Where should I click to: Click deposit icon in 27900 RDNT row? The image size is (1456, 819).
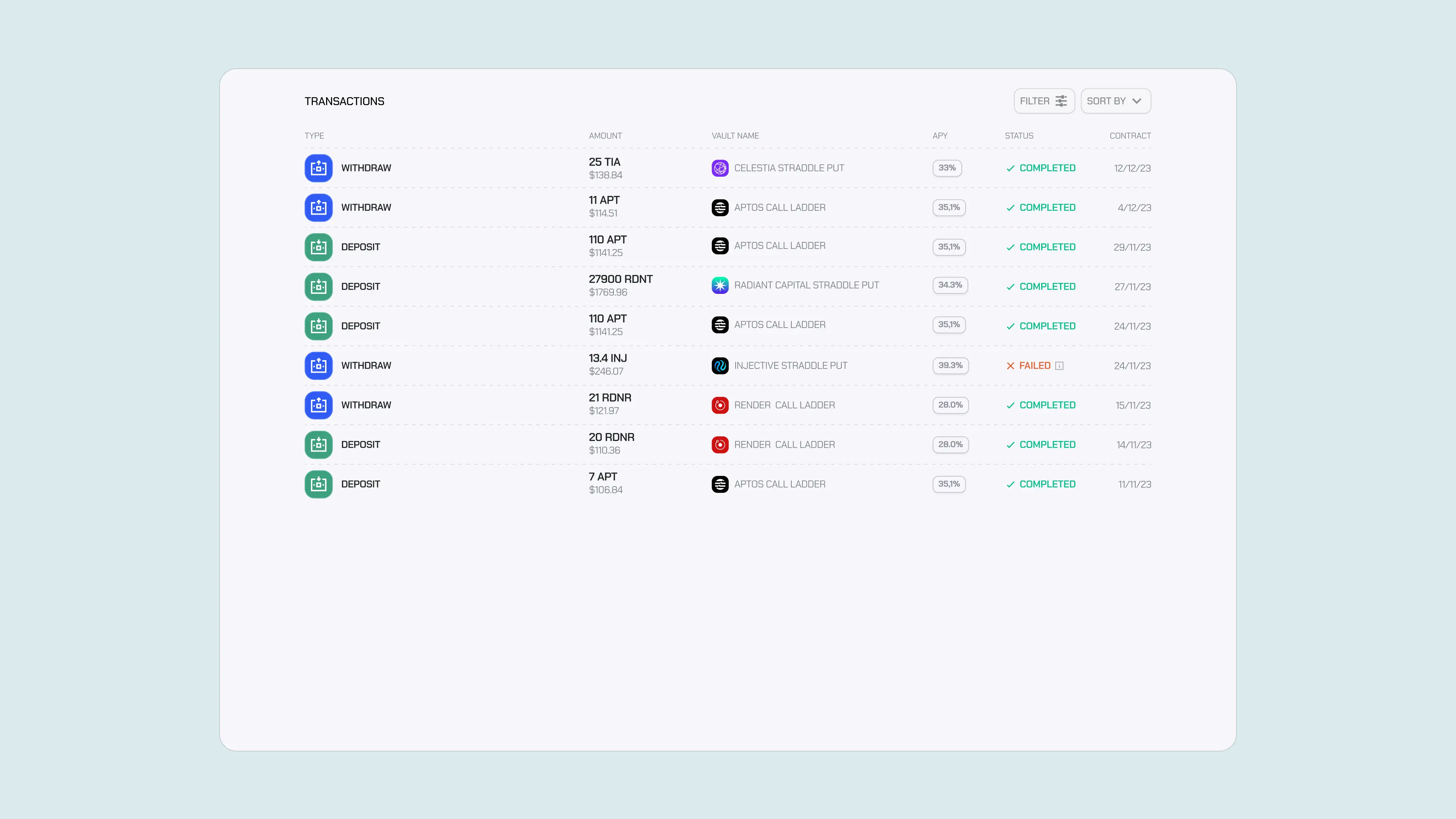319,287
